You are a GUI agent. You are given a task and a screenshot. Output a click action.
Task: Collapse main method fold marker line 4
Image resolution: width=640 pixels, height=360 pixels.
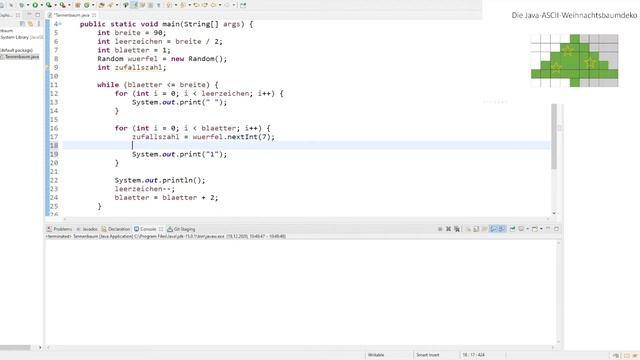[x=60, y=24]
